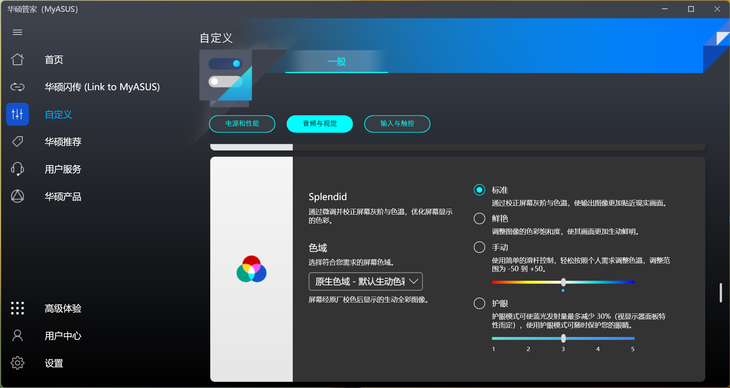730x388 pixels.
Task: Select the 输入与触控 category button
Action: click(x=397, y=123)
